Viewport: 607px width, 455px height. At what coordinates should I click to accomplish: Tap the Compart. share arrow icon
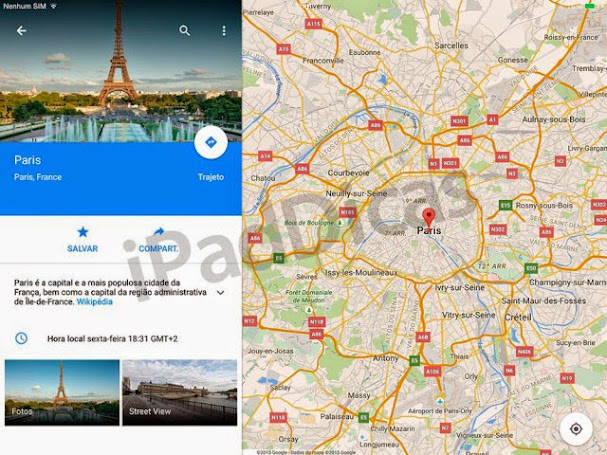click(x=159, y=232)
